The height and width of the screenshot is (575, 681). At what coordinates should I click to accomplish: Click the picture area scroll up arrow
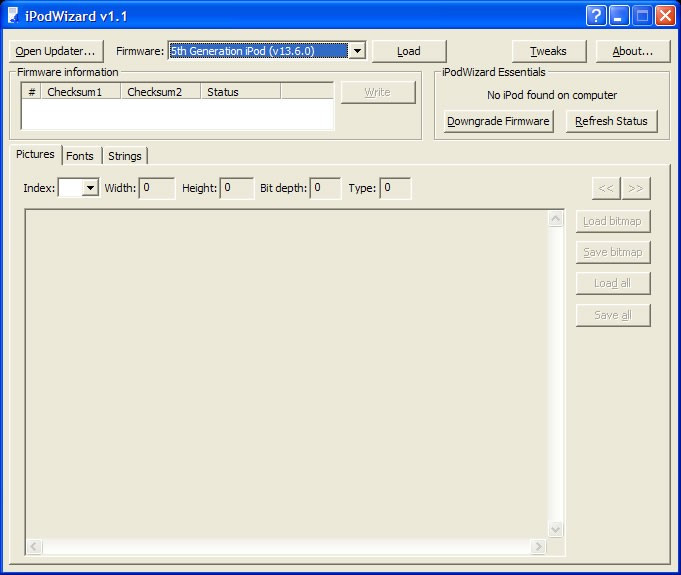[x=555, y=219]
